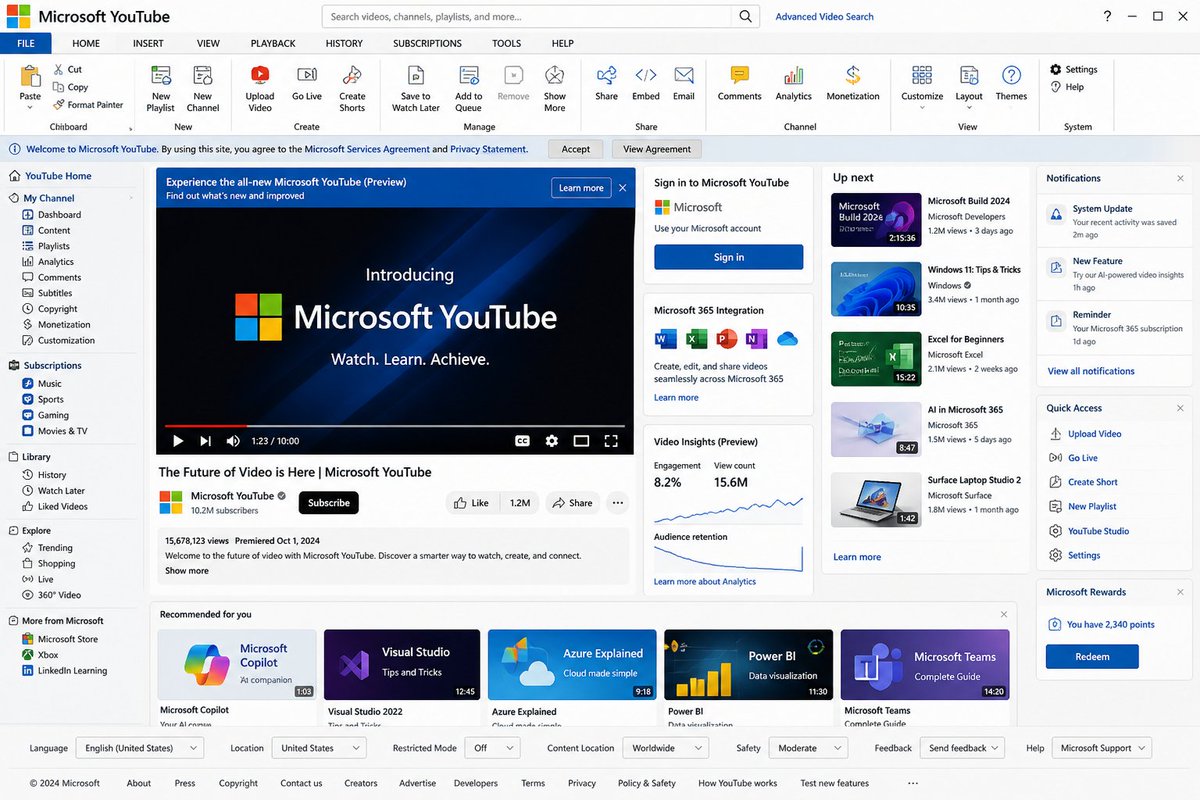Viewport: 1200px width, 800px height.
Task: Click the audience retention chart
Action: (x=728, y=558)
